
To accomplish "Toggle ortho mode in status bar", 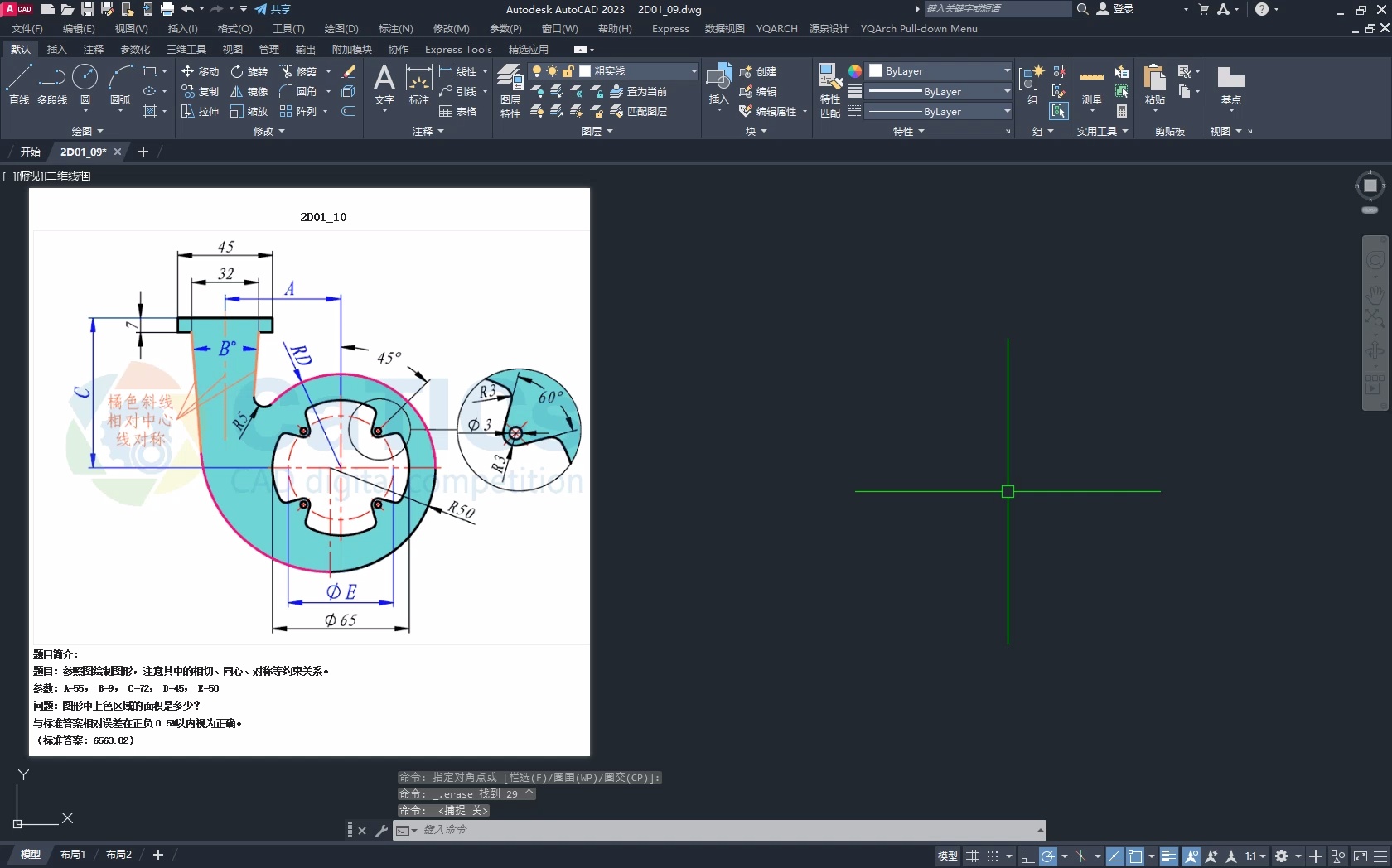I will tap(1027, 856).
